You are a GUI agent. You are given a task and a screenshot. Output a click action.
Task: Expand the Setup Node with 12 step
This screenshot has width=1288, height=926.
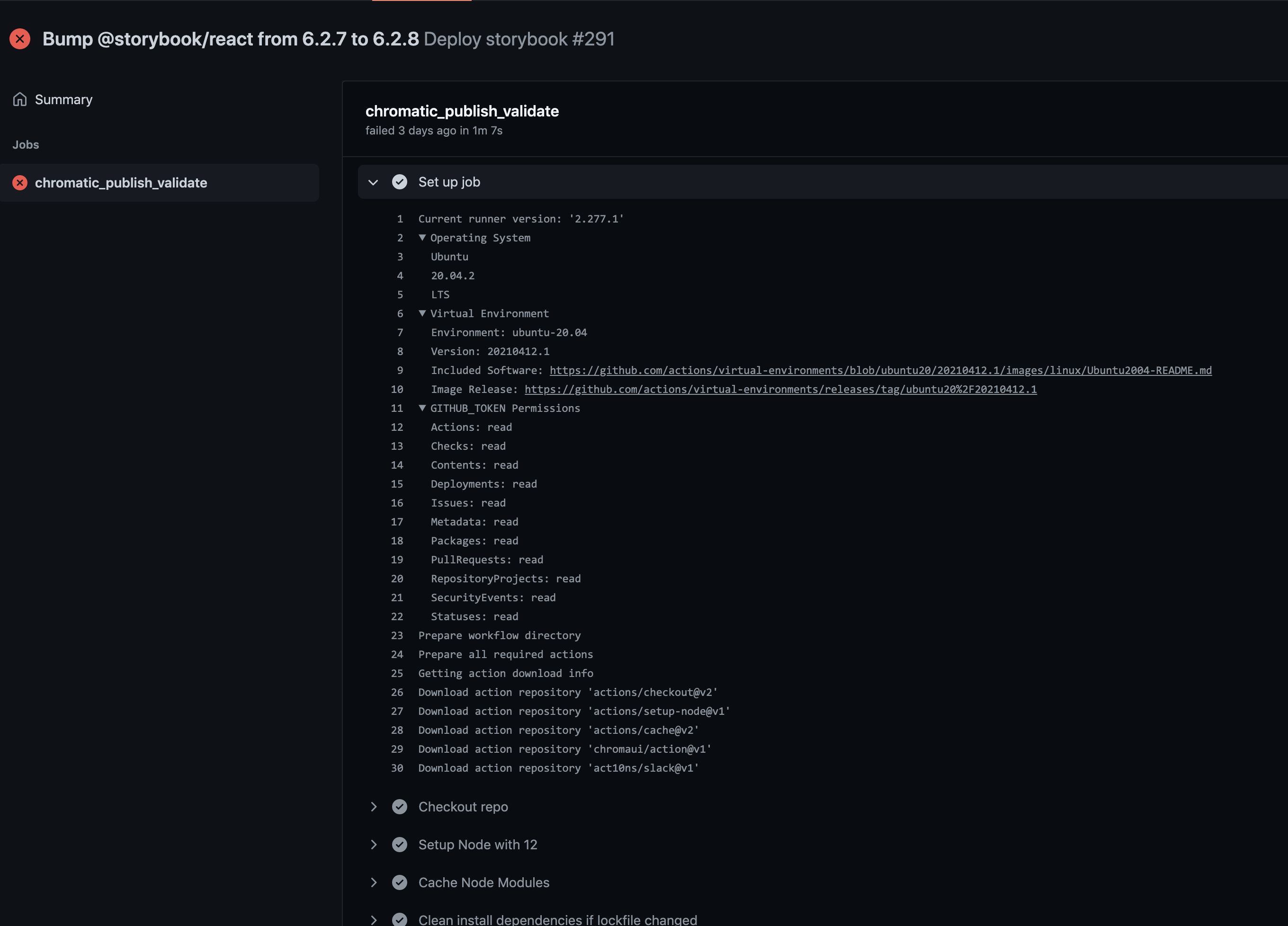pos(373,845)
